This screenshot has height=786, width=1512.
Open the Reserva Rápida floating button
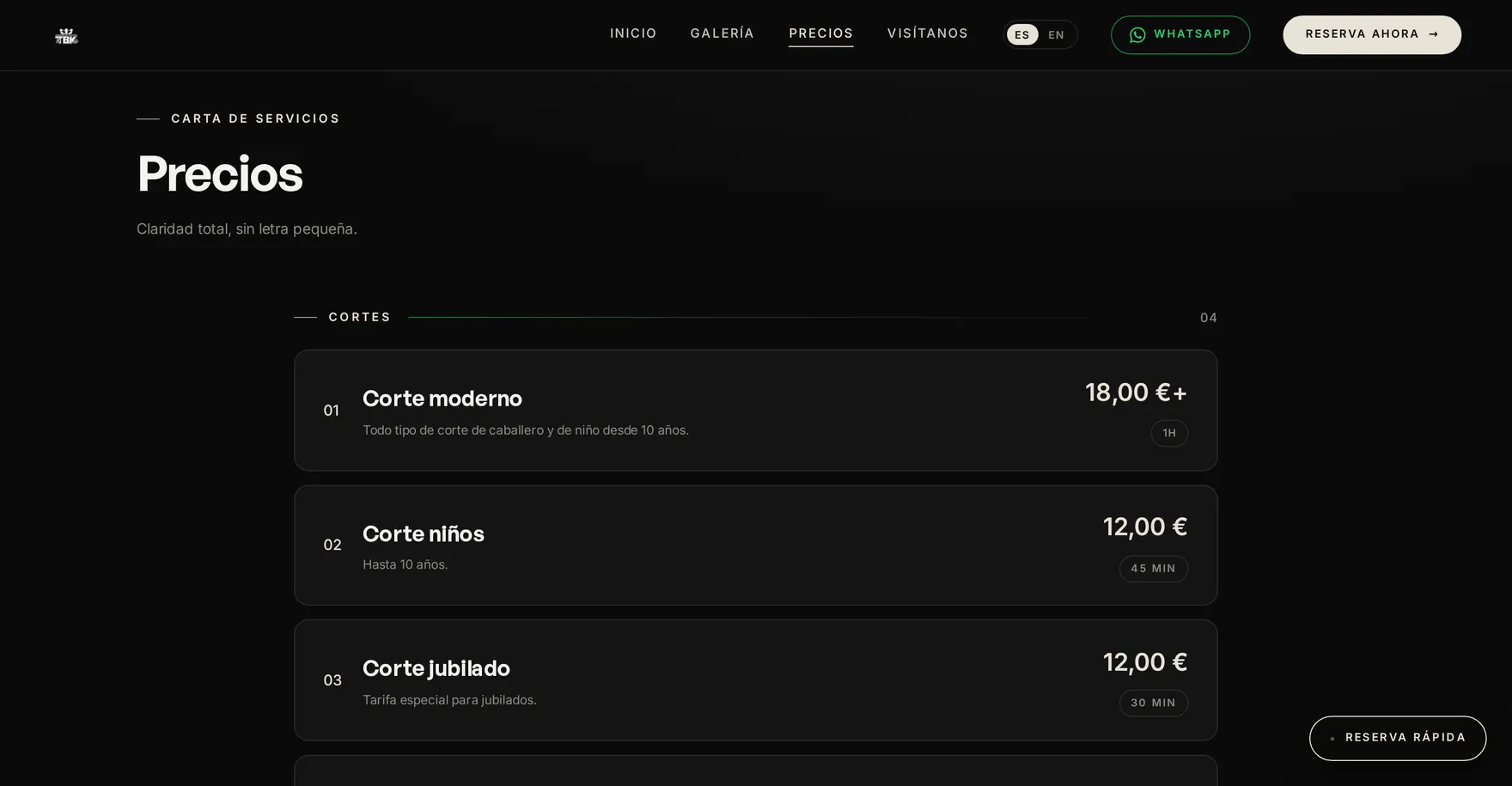coord(1398,738)
